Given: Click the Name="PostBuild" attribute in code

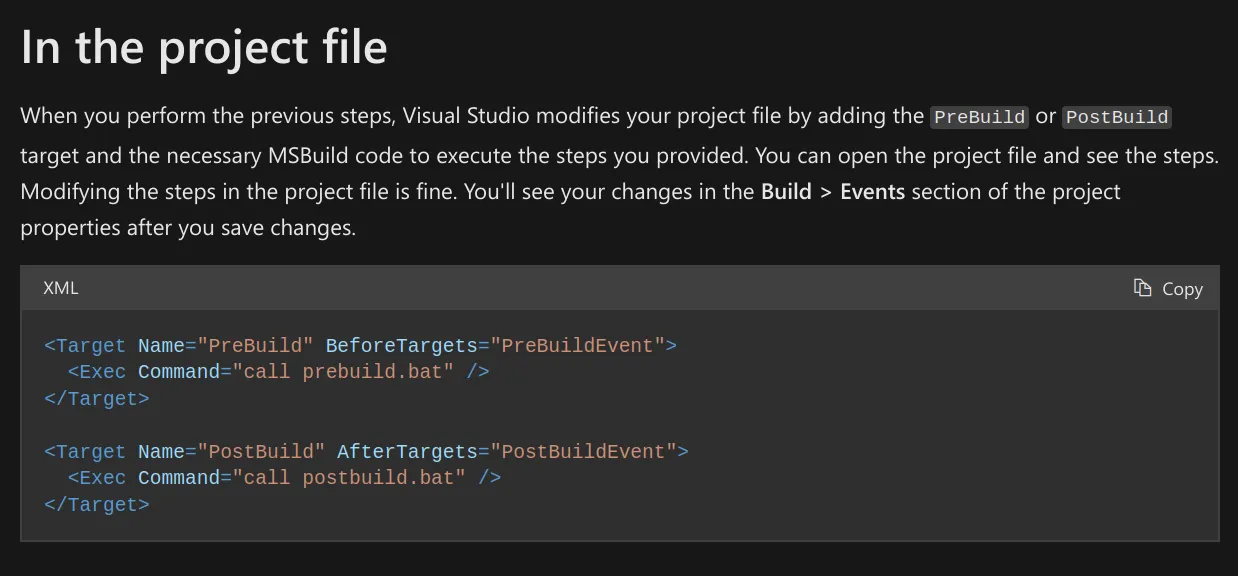Looking at the screenshot, I should coord(232,451).
